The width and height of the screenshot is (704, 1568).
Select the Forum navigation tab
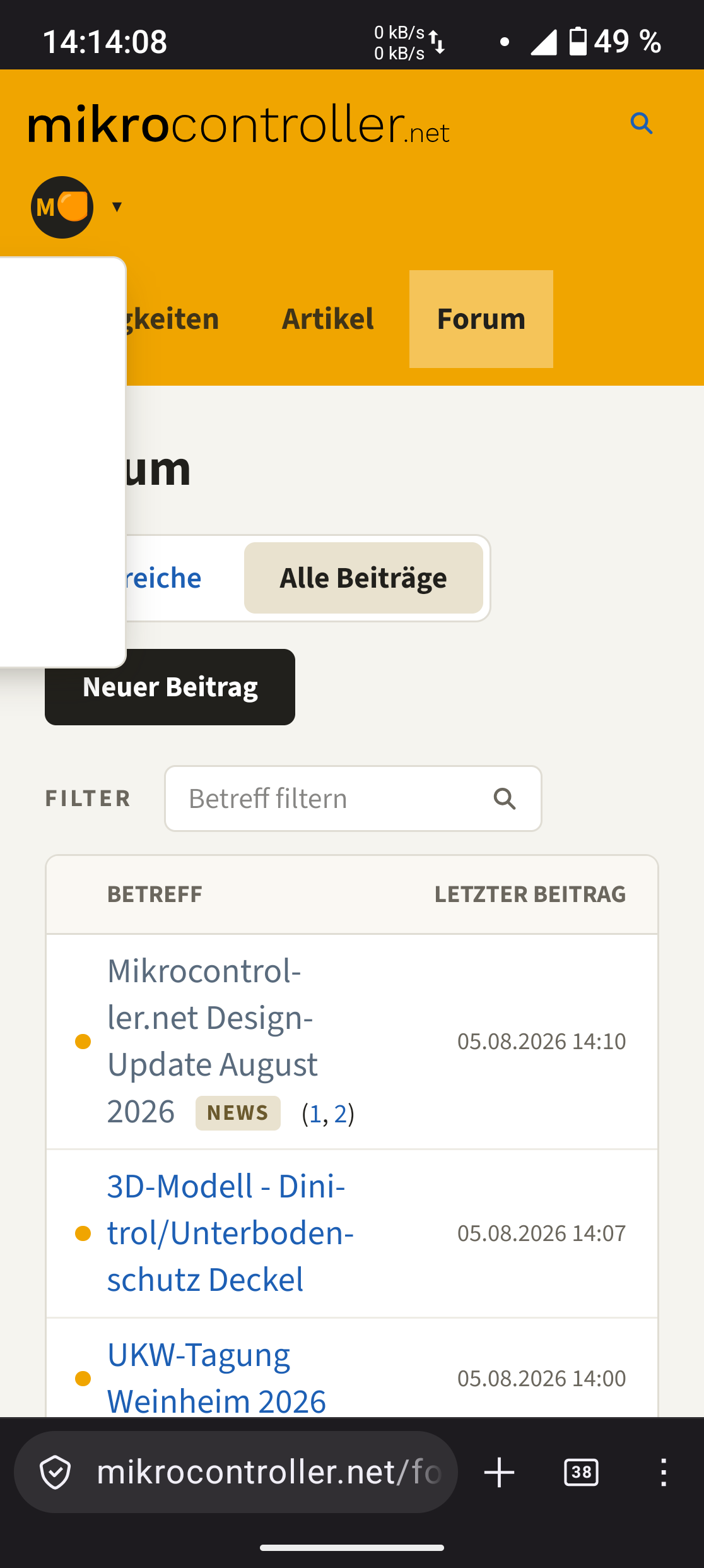pos(481,319)
